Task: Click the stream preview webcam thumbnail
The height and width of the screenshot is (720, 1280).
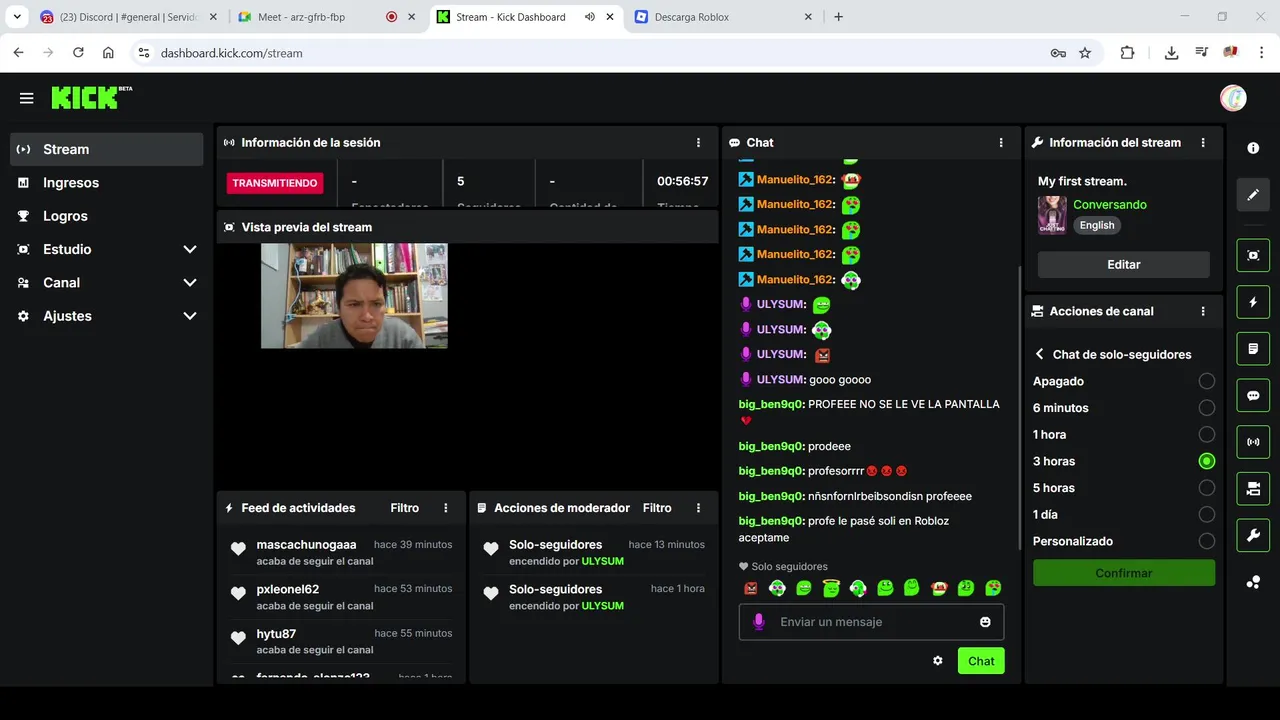Action: tap(354, 296)
